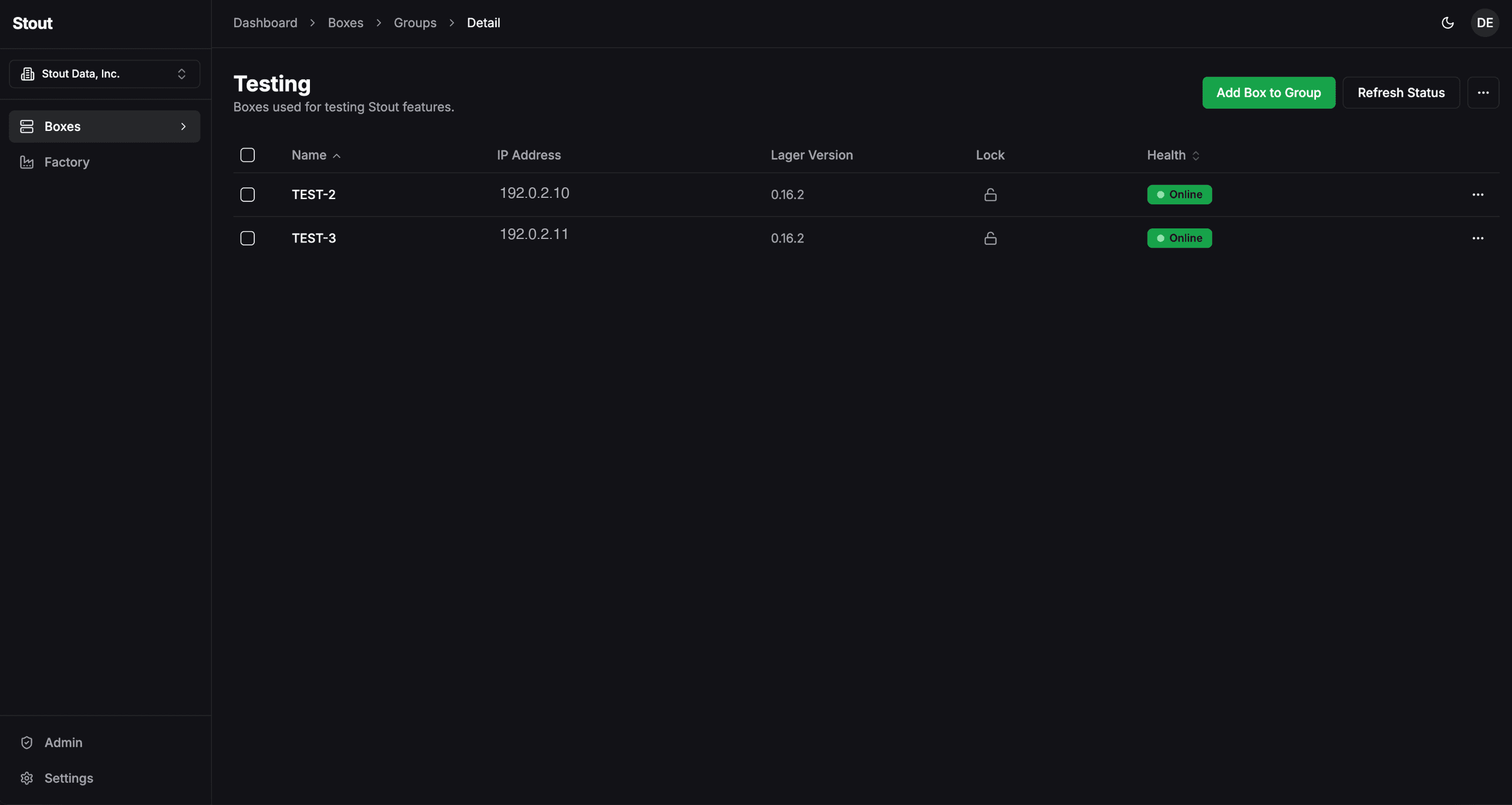Screen dimensions: 1512x805
Task: Select all boxes header checkbox
Action: pyautogui.click(x=248, y=155)
